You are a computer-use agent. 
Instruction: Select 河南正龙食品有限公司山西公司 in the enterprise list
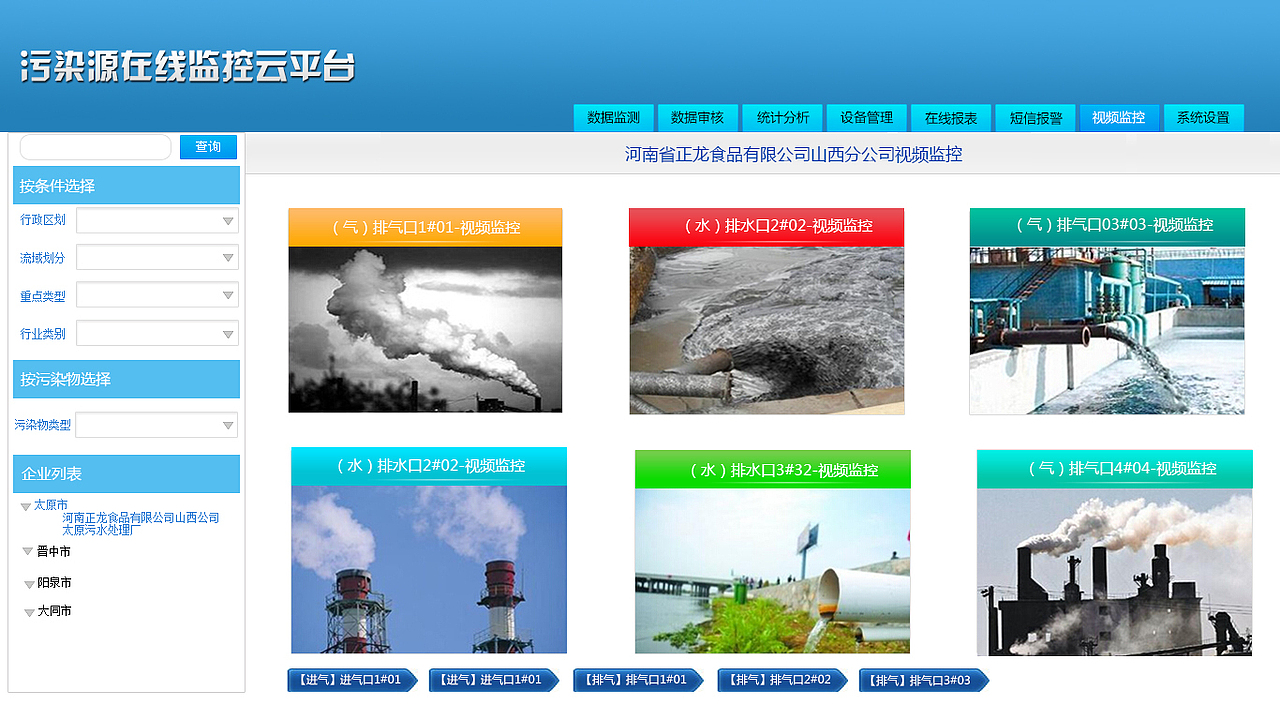coord(141,518)
